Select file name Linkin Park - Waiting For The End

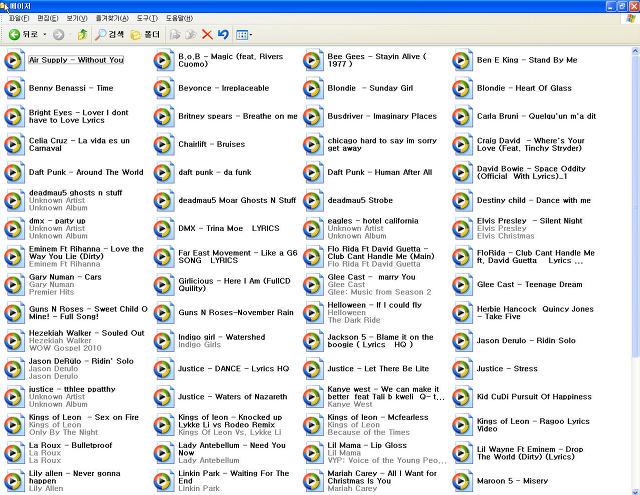coord(234,477)
